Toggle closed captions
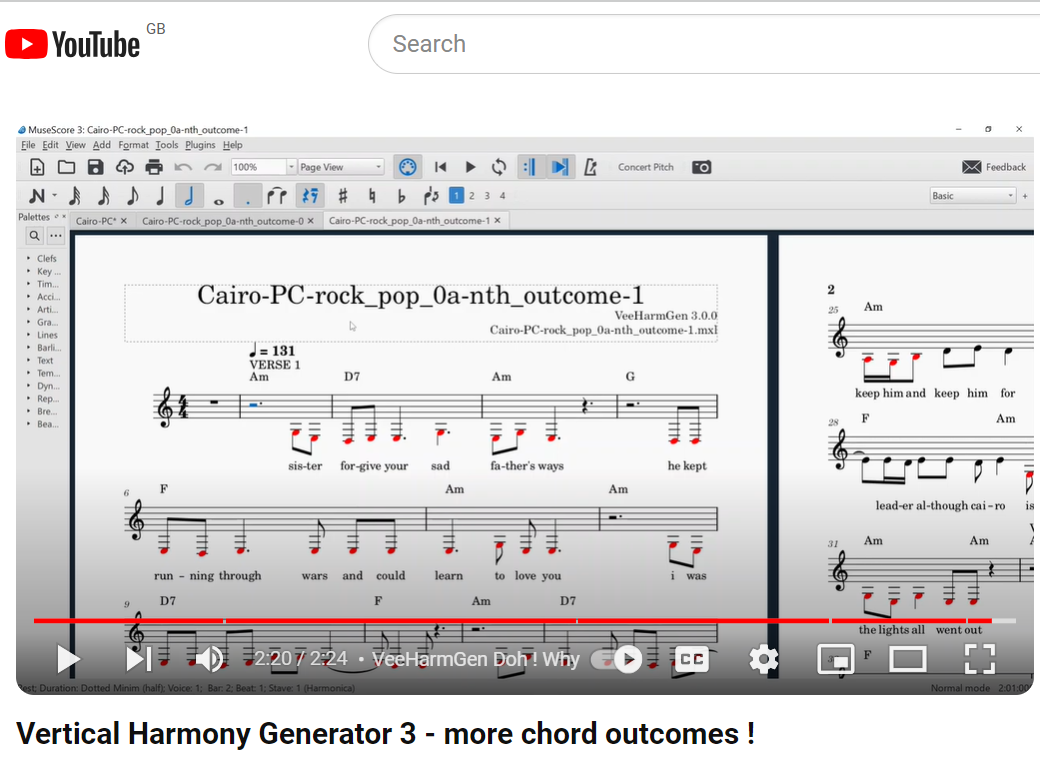Image resolution: width=1040 pixels, height=758 pixels. (x=692, y=659)
